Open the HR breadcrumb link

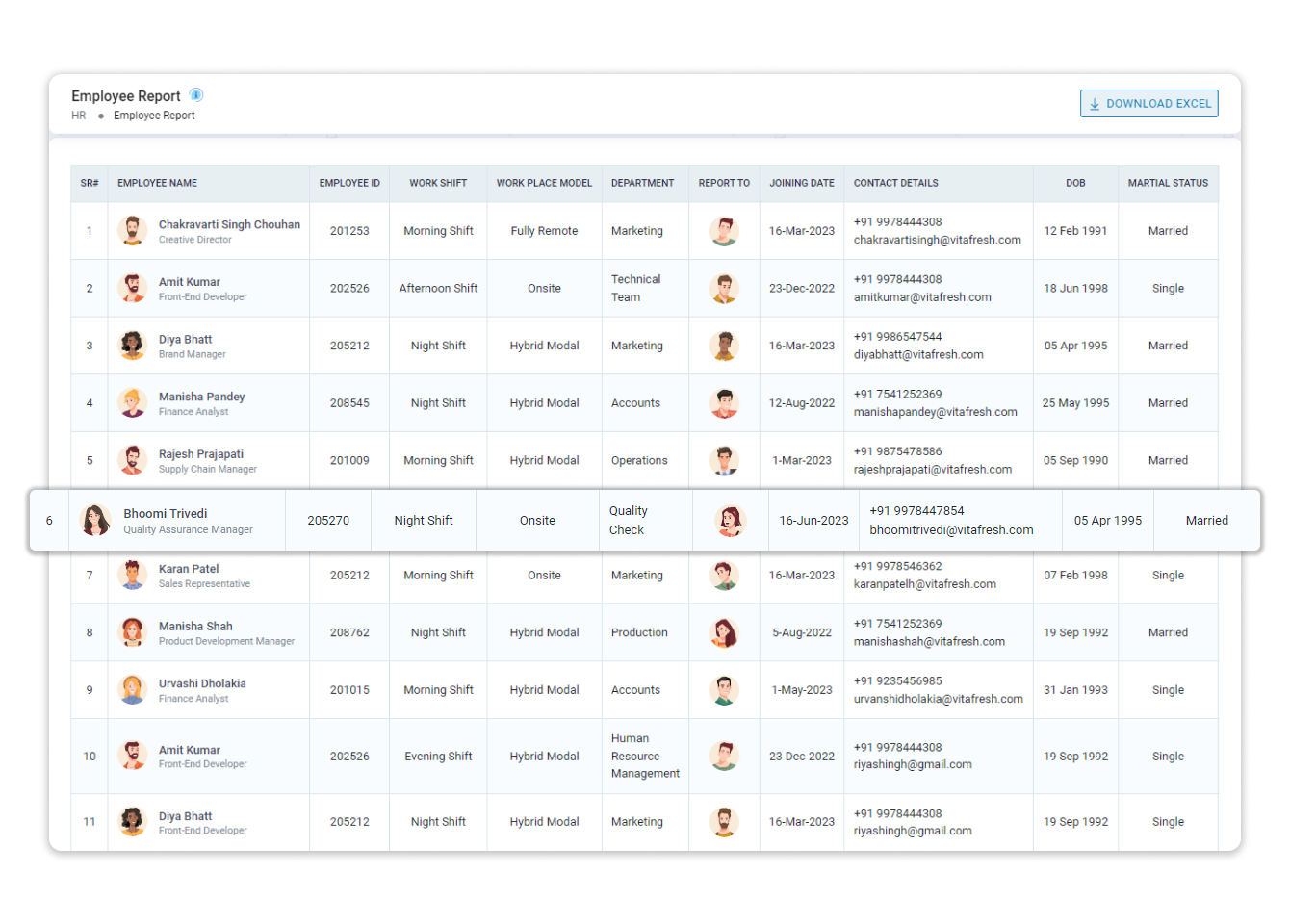[x=78, y=115]
